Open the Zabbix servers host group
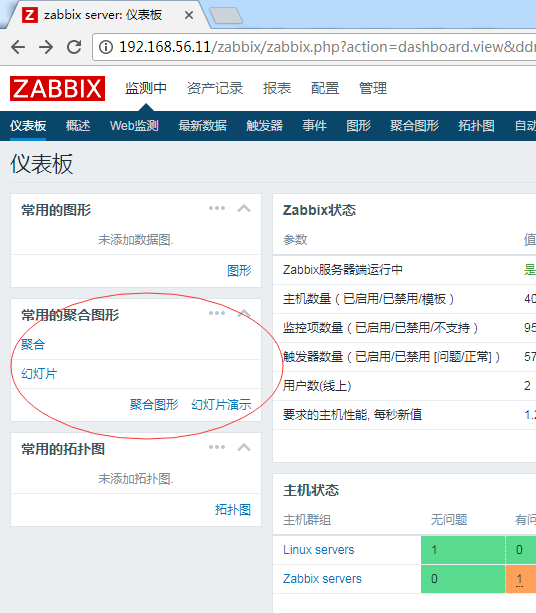Viewport: 536px width, 613px height. point(322,579)
